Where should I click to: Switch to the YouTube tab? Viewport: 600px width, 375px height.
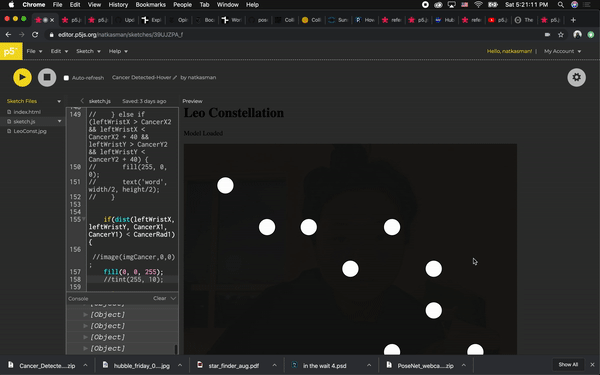tap(497, 20)
